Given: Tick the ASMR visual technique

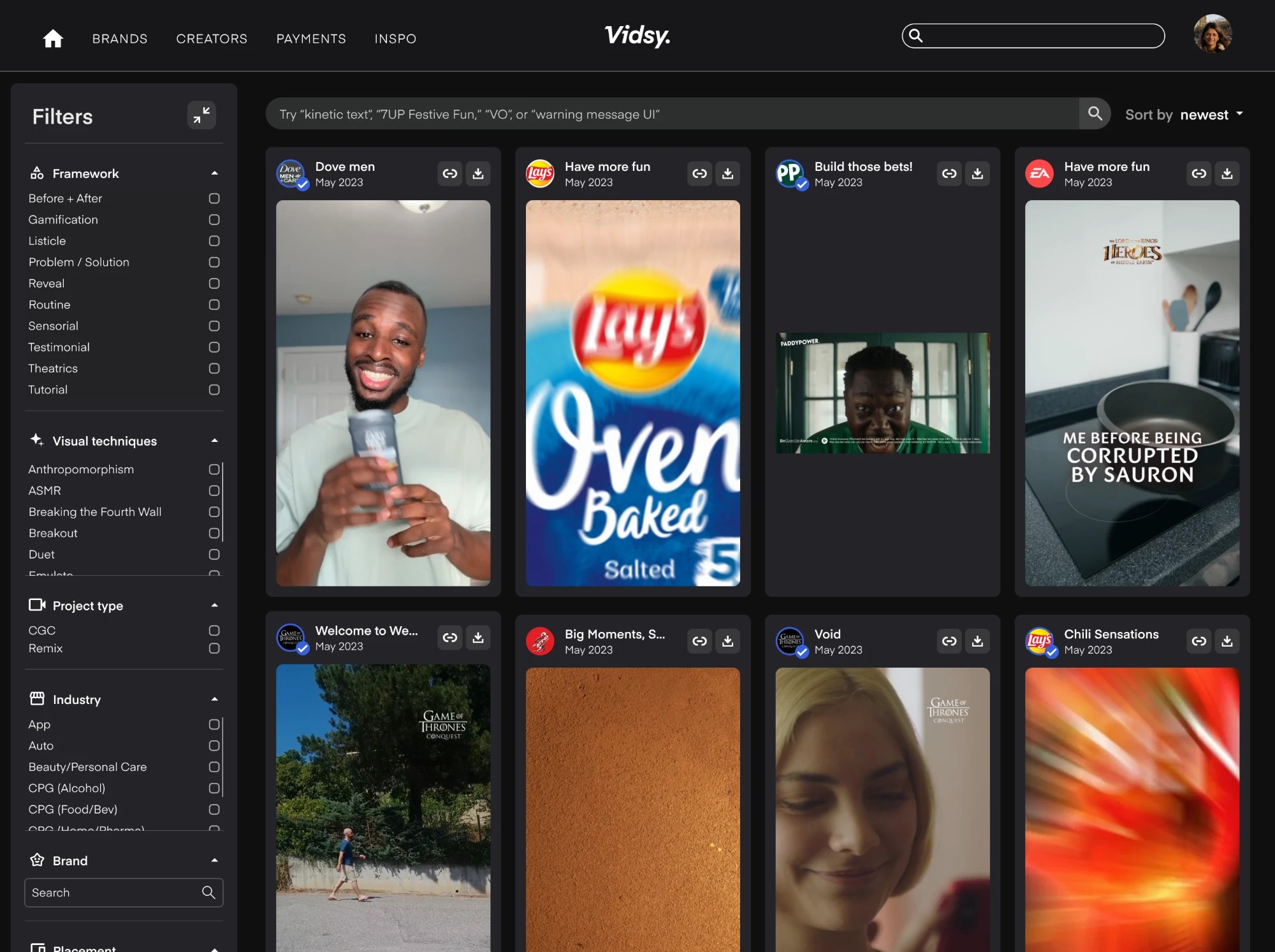Looking at the screenshot, I should click(x=214, y=490).
